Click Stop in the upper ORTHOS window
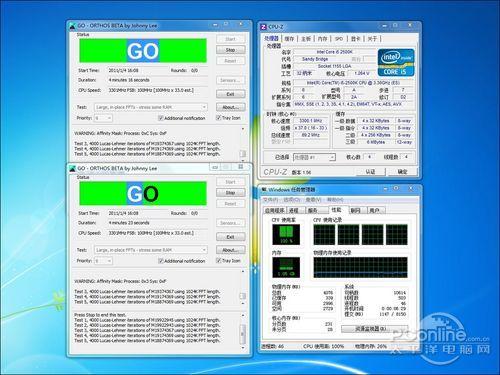Image resolution: width=500 pixels, height=375 pixels. coord(230,50)
